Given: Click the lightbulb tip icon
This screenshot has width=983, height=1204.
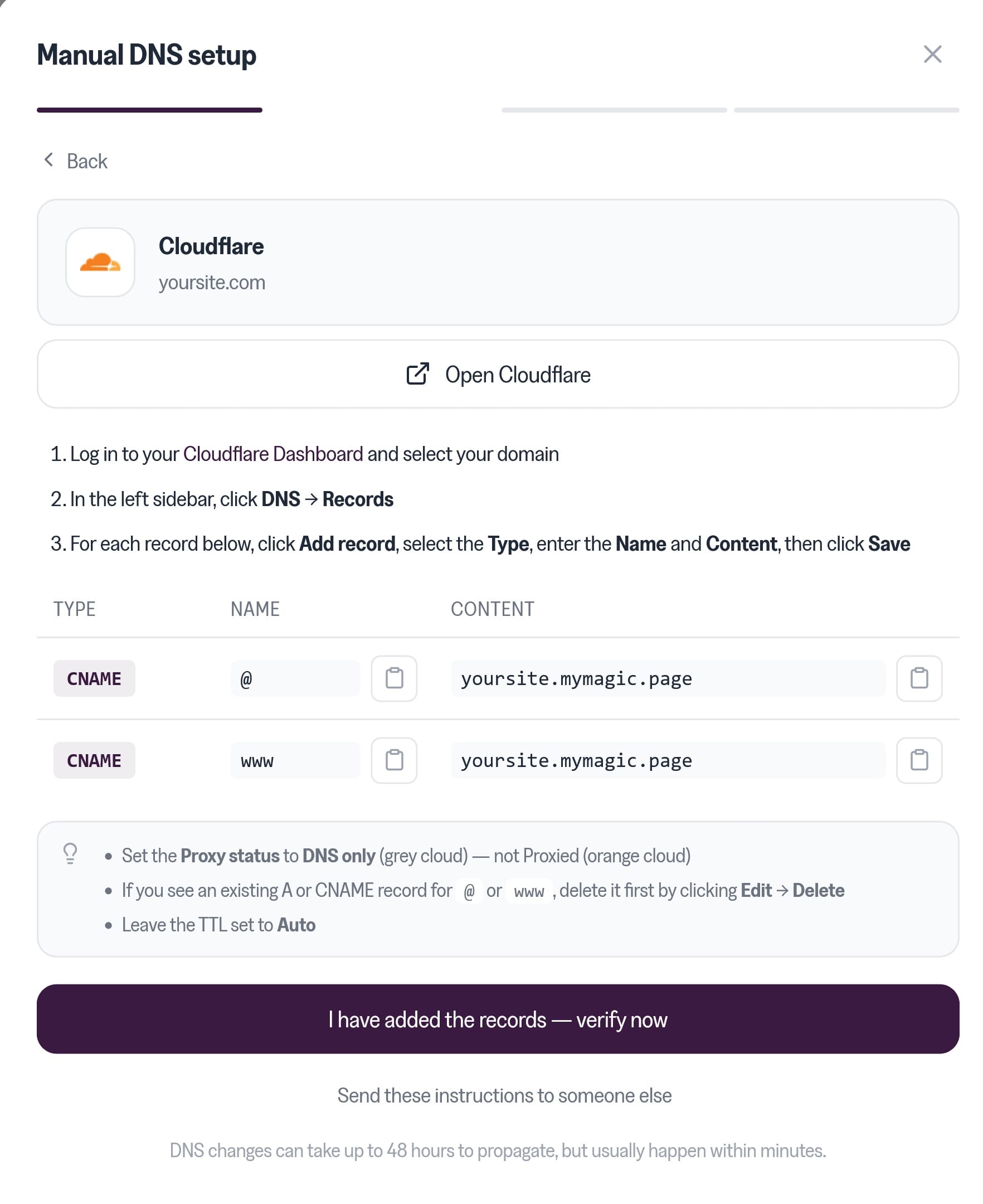Looking at the screenshot, I should pos(70,853).
